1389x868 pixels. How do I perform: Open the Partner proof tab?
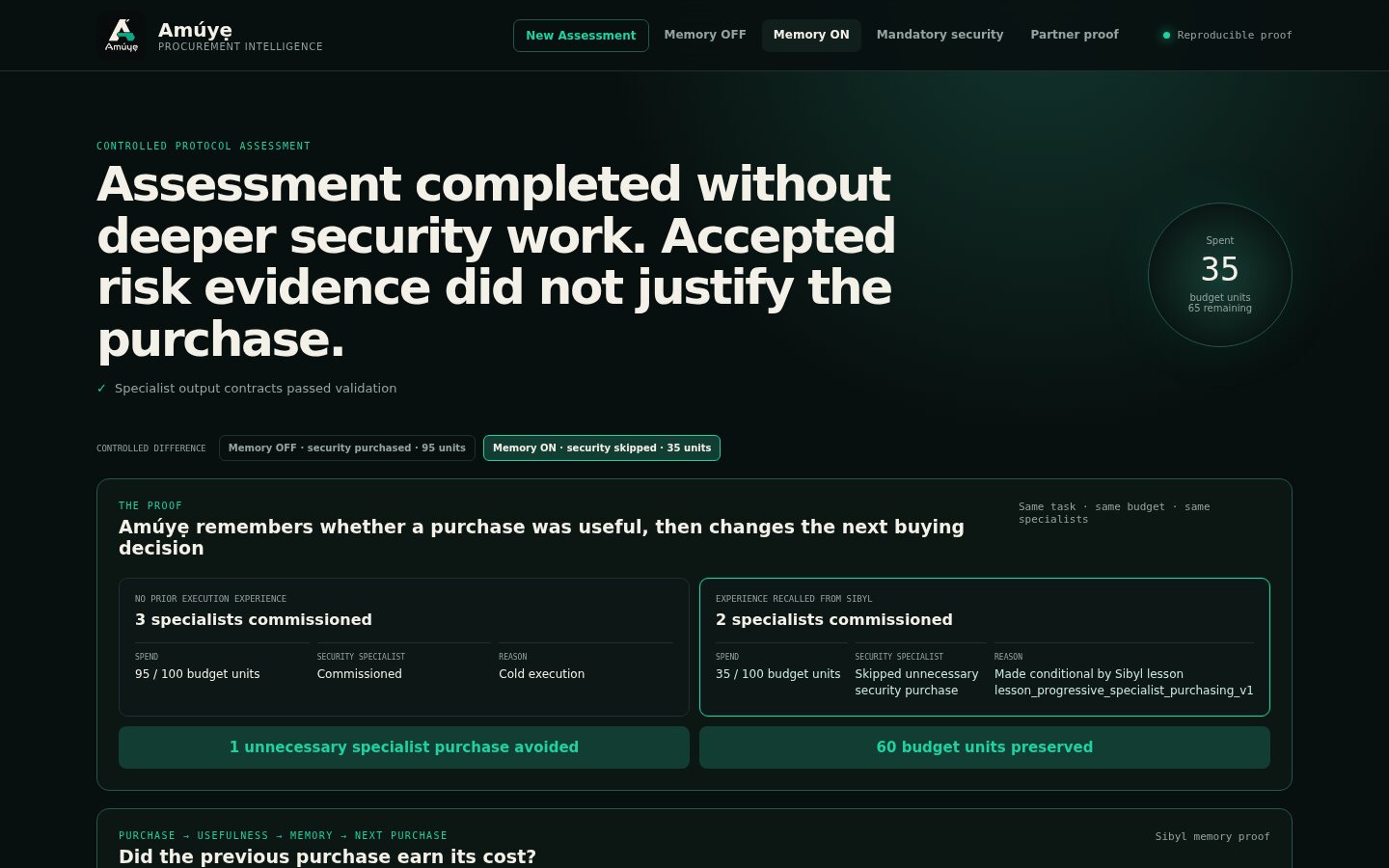click(x=1075, y=35)
